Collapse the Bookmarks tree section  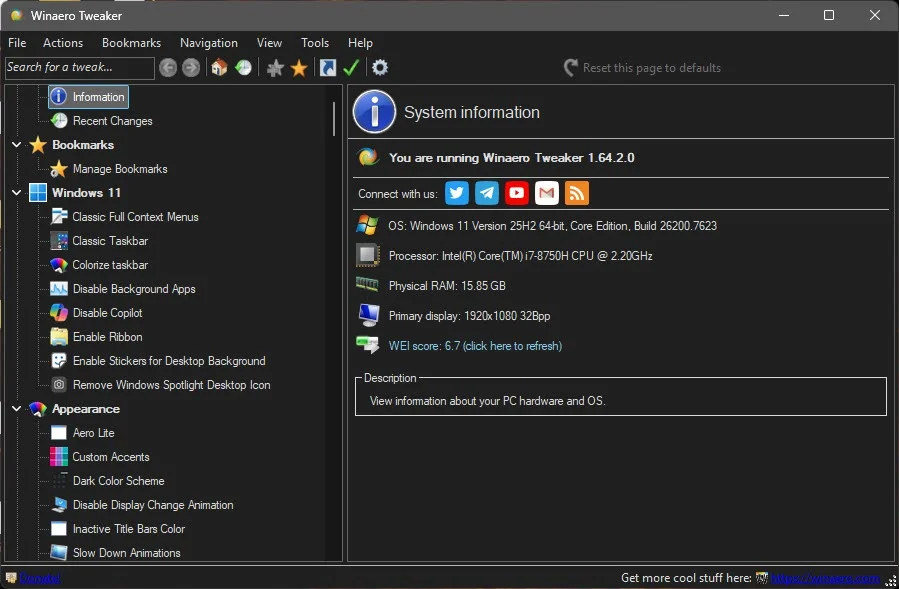click(x=17, y=145)
